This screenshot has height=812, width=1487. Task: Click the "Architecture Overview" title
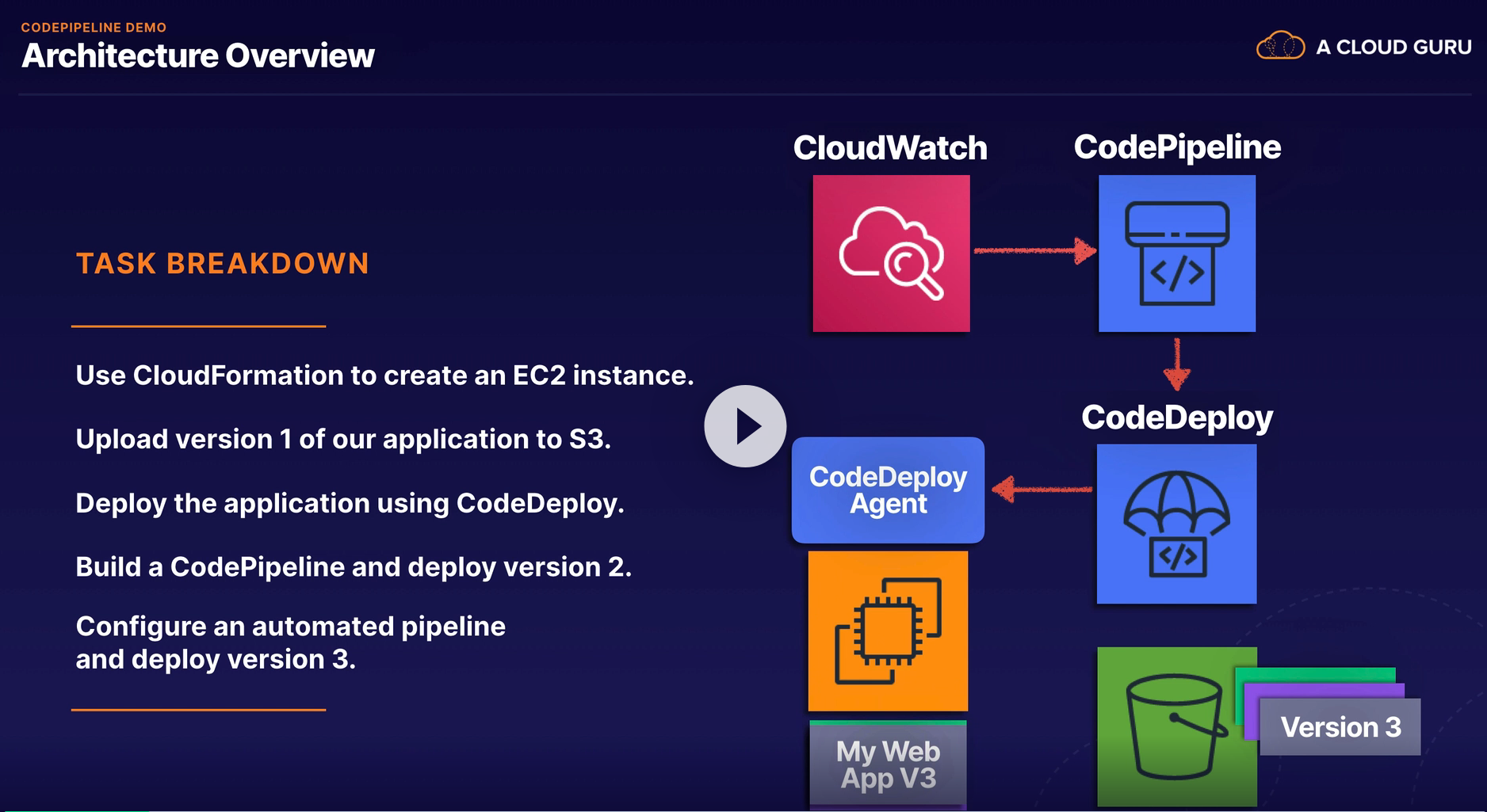(198, 55)
